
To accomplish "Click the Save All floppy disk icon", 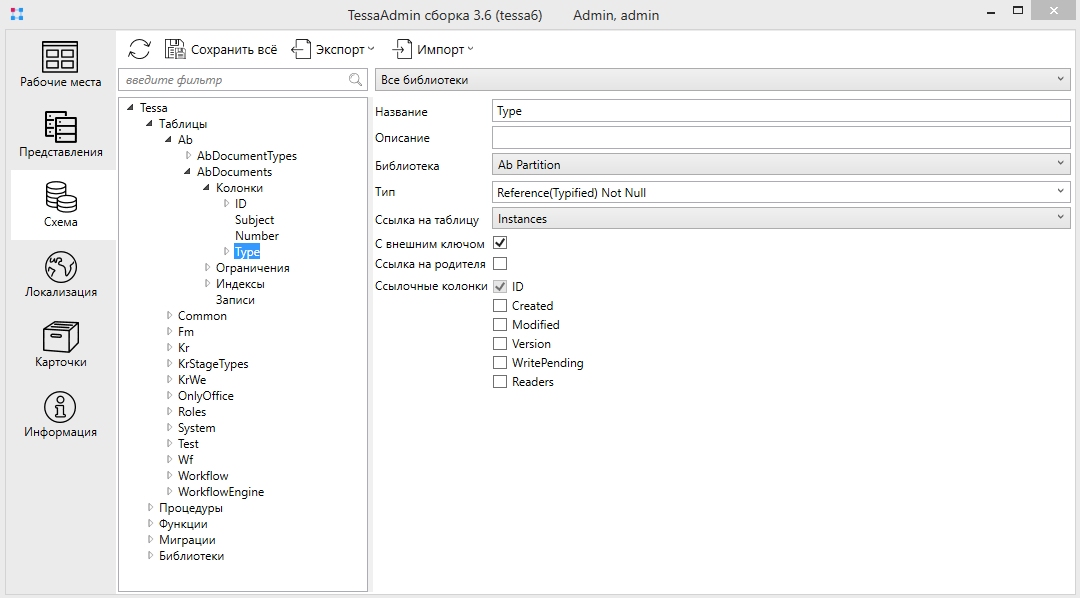I will coord(175,49).
